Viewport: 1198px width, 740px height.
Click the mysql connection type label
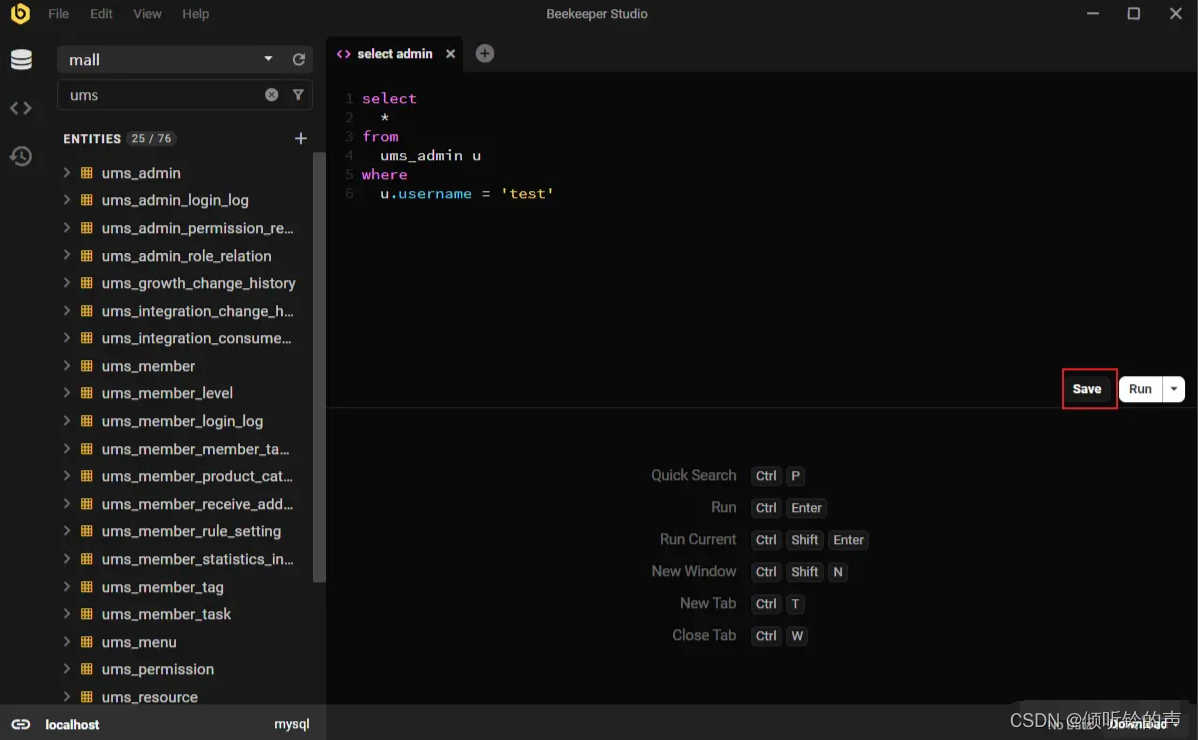coord(291,724)
